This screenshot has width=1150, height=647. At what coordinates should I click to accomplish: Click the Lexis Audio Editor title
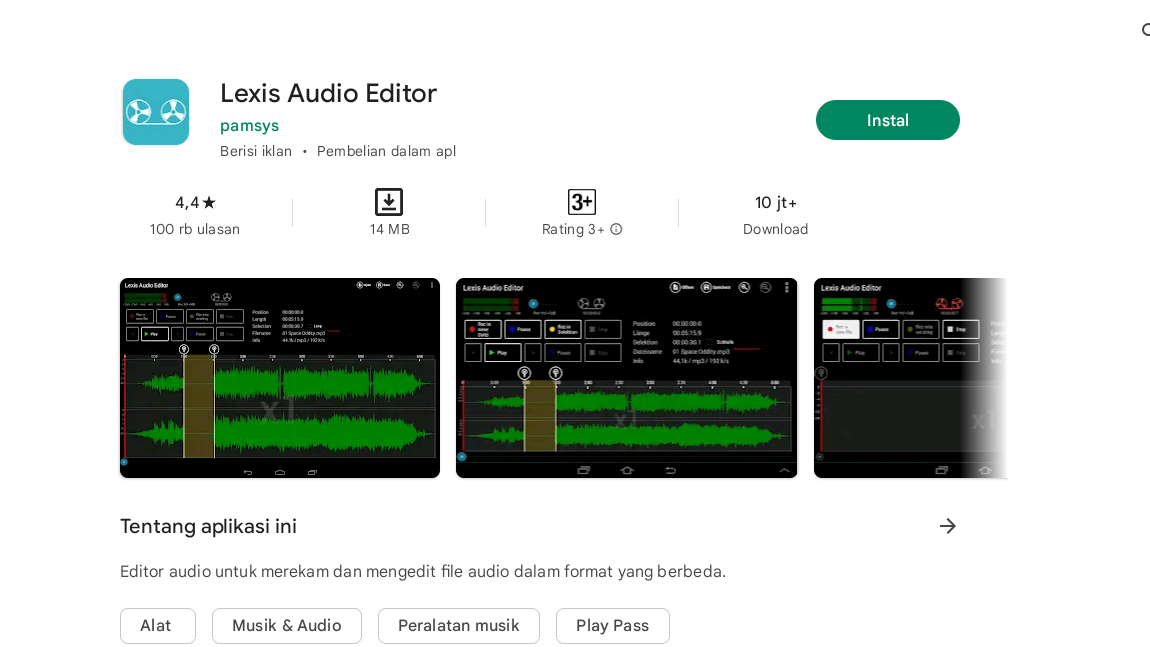tap(329, 93)
